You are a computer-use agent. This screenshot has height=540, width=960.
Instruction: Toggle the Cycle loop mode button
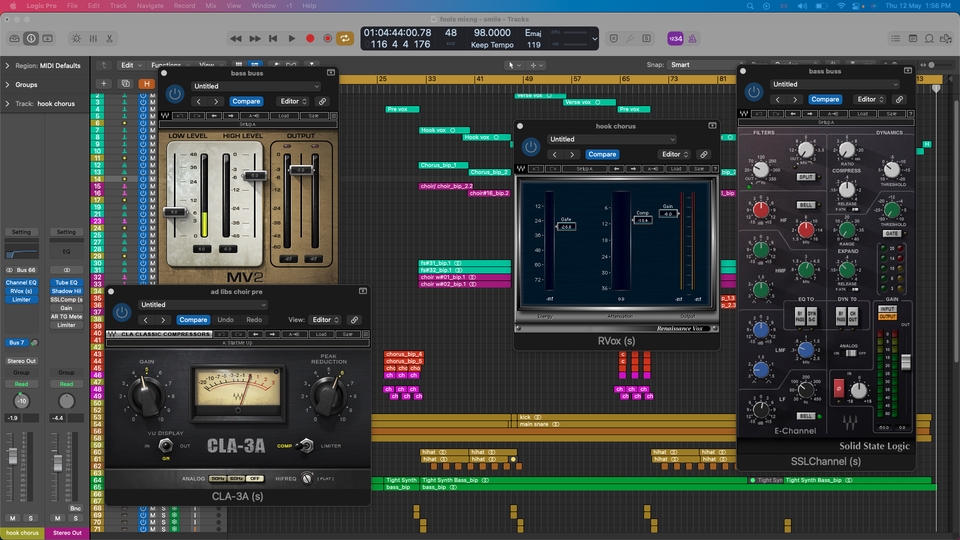pyautogui.click(x=345, y=39)
